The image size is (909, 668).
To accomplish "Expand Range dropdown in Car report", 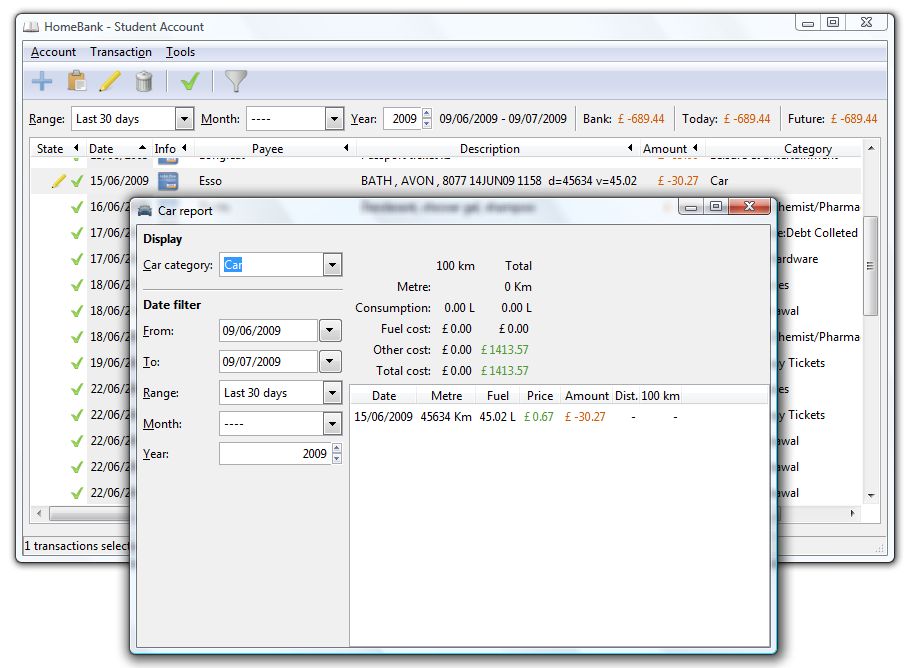I will pos(332,393).
